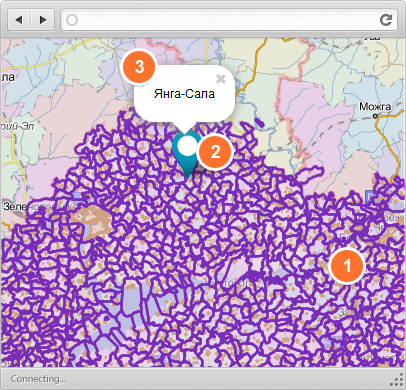This screenshot has width=406, height=390.
Task: Click the browser back arrow button
Action: click(19, 20)
